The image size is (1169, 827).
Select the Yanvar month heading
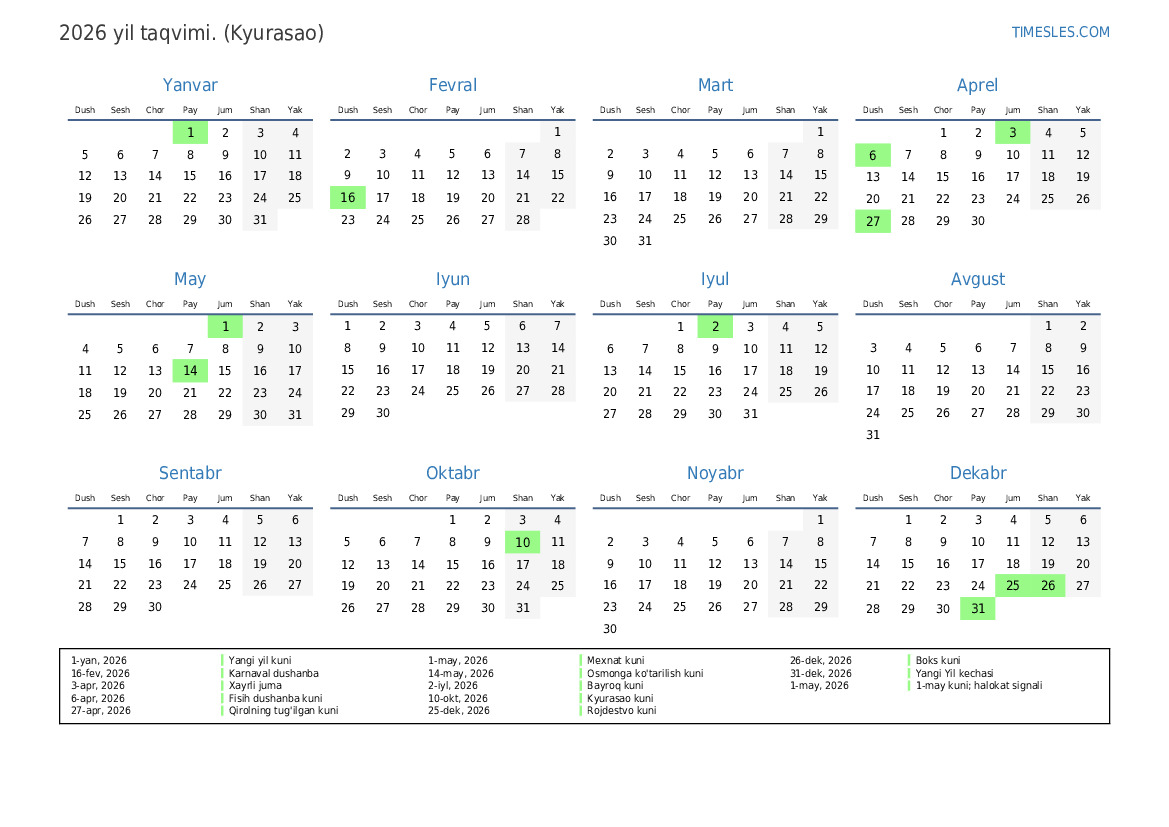pyautogui.click(x=190, y=85)
